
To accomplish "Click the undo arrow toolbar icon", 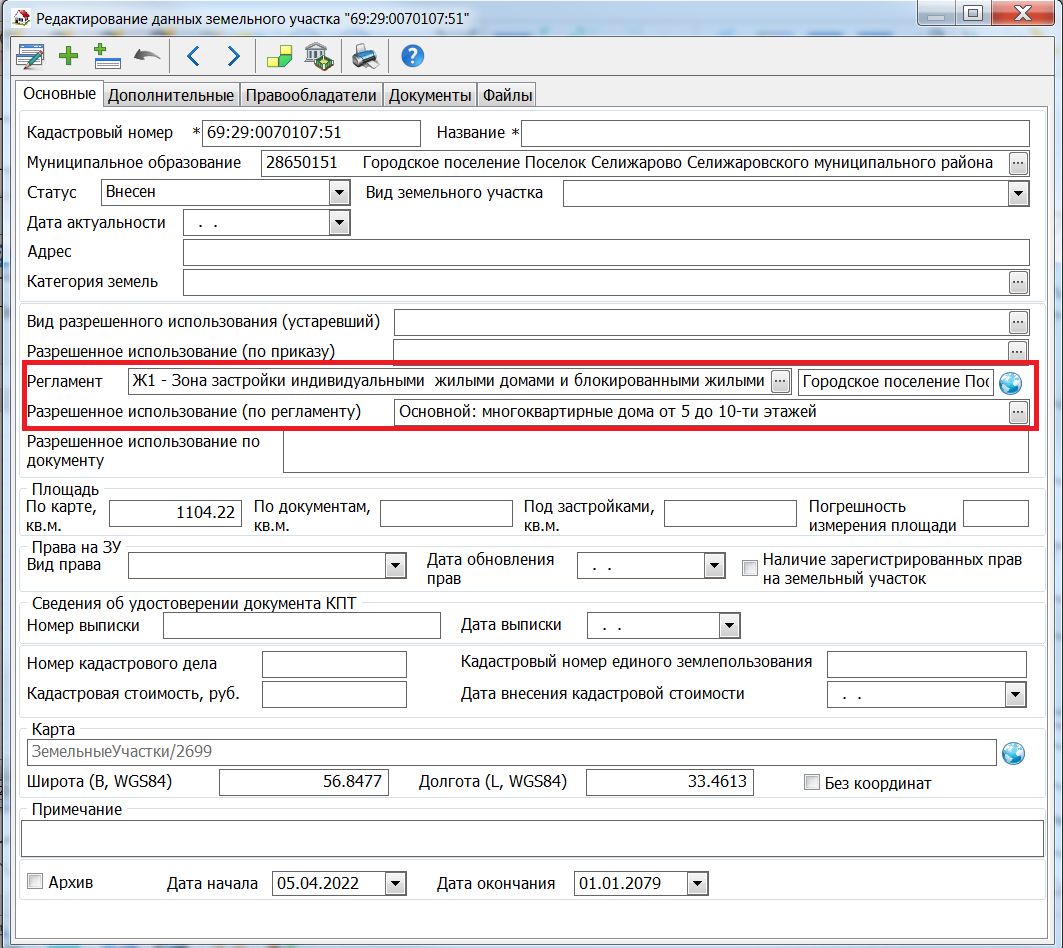I will 147,57.
